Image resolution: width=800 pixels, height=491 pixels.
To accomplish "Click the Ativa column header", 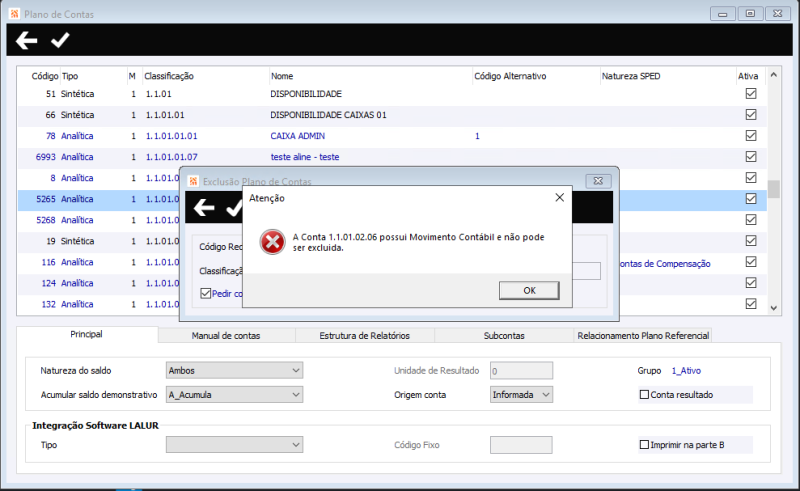I will click(747, 76).
